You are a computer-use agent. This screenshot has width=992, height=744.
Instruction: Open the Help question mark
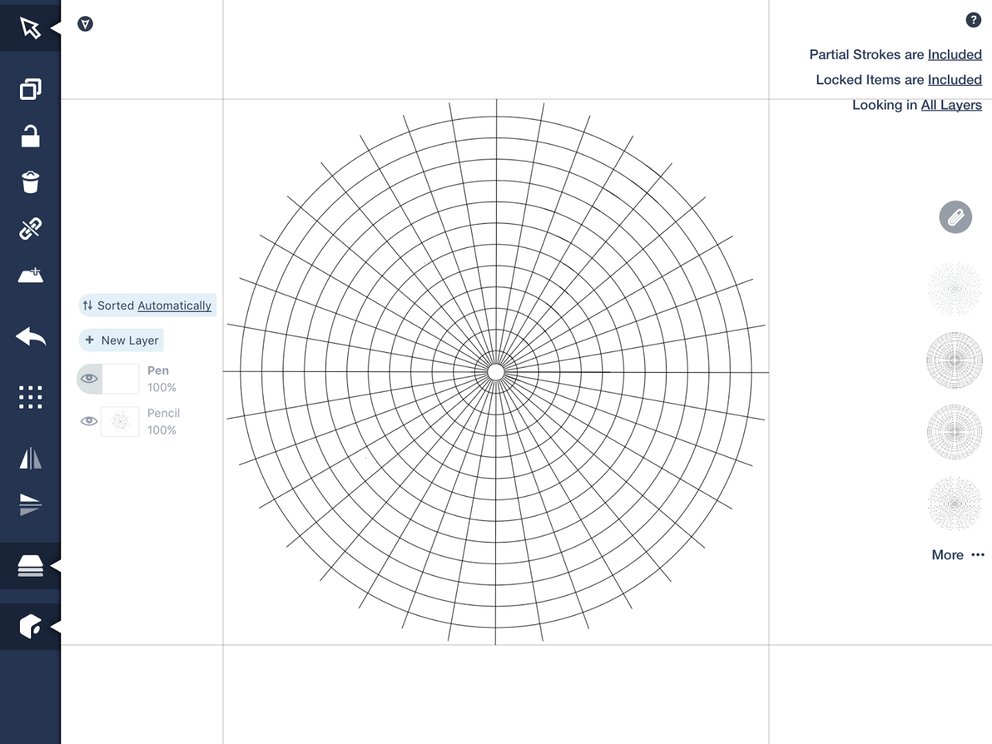[974, 19]
